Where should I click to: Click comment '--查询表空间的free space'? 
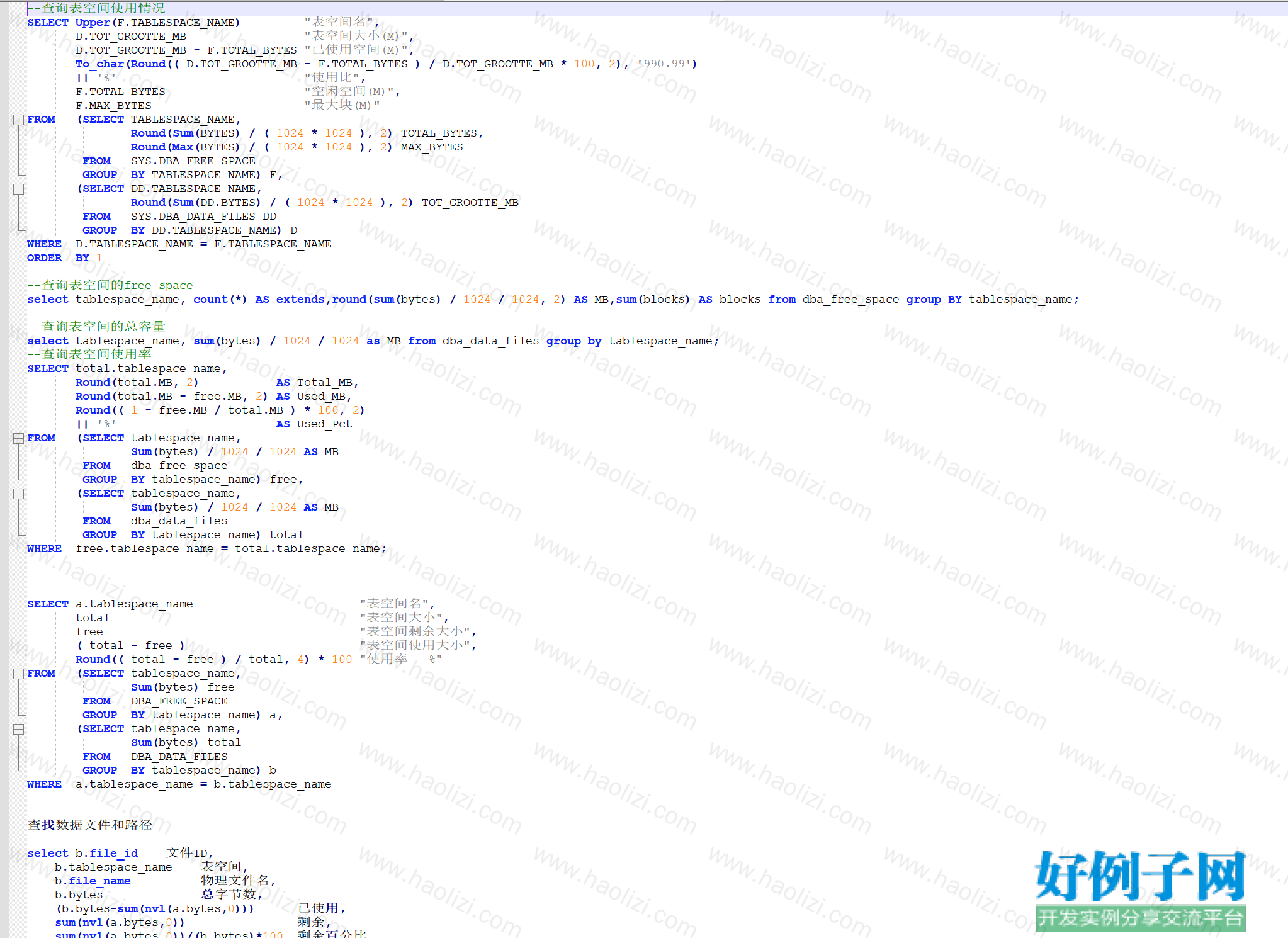(110, 285)
